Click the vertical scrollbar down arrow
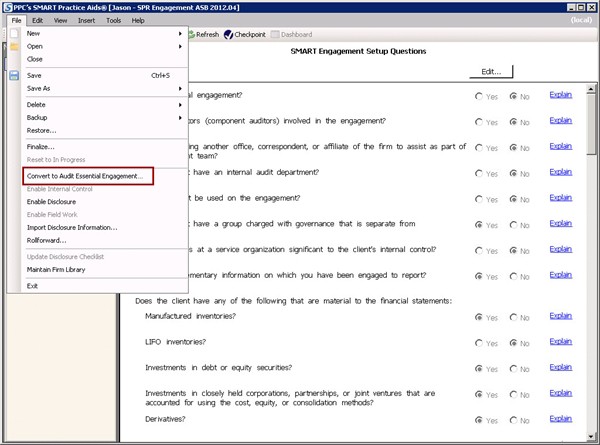The image size is (600, 445). tap(593, 438)
